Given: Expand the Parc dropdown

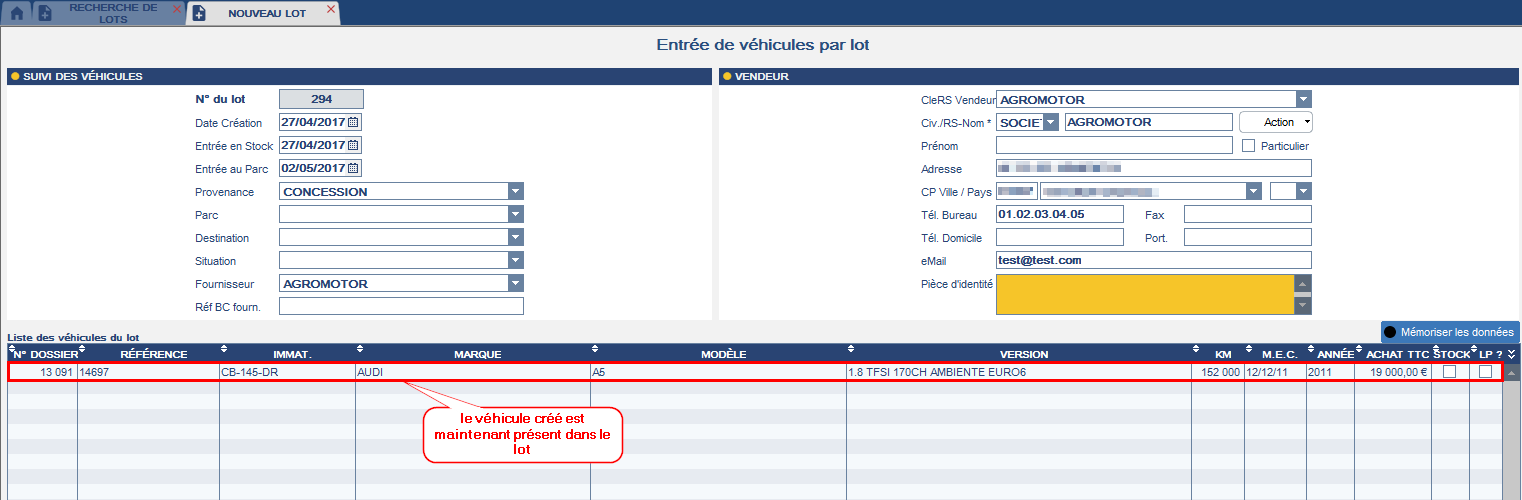Looking at the screenshot, I should point(516,214).
